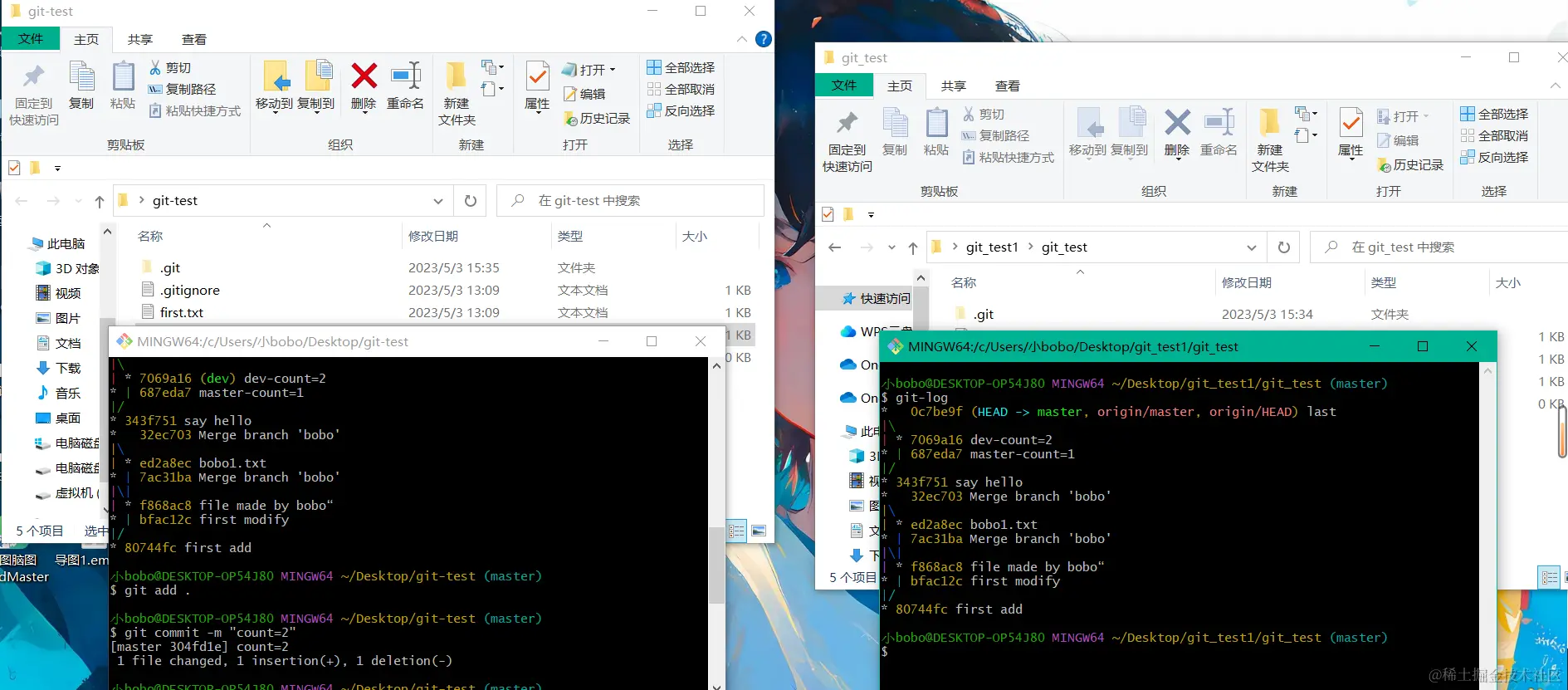Open recent locations dropdown in git_test window
The width and height of the screenshot is (1568, 690).
coord(891,247)
